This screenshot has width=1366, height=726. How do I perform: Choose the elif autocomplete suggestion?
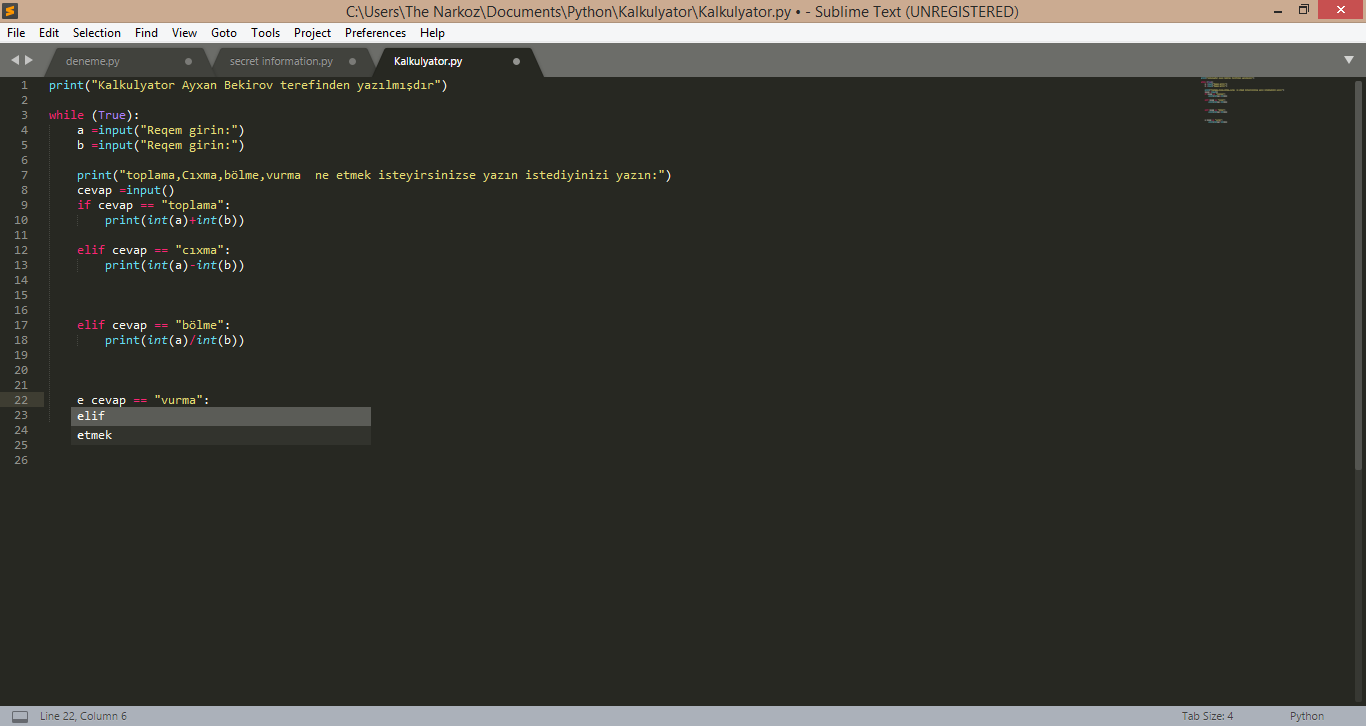point(221,416)
